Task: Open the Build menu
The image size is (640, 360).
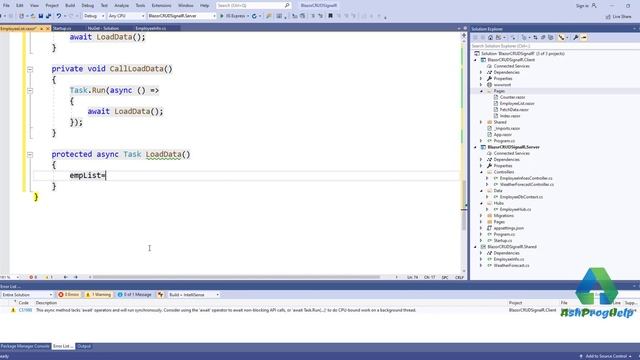Action: point(70,6)
